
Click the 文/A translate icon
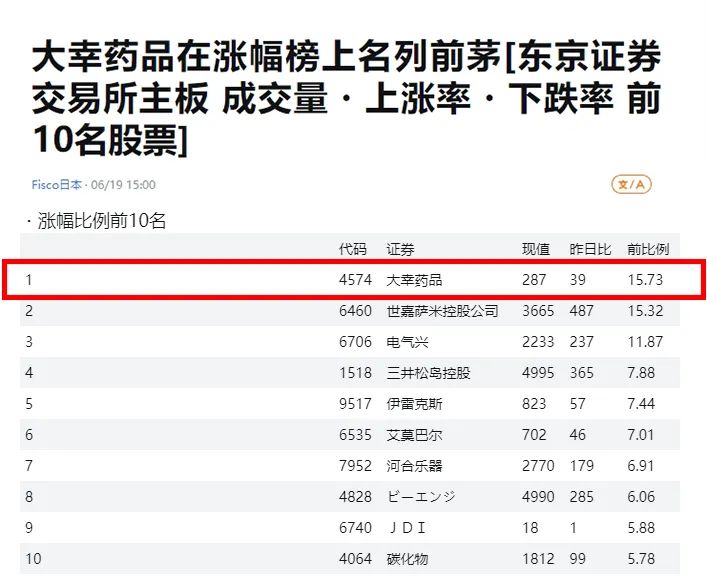click(631, 184)
